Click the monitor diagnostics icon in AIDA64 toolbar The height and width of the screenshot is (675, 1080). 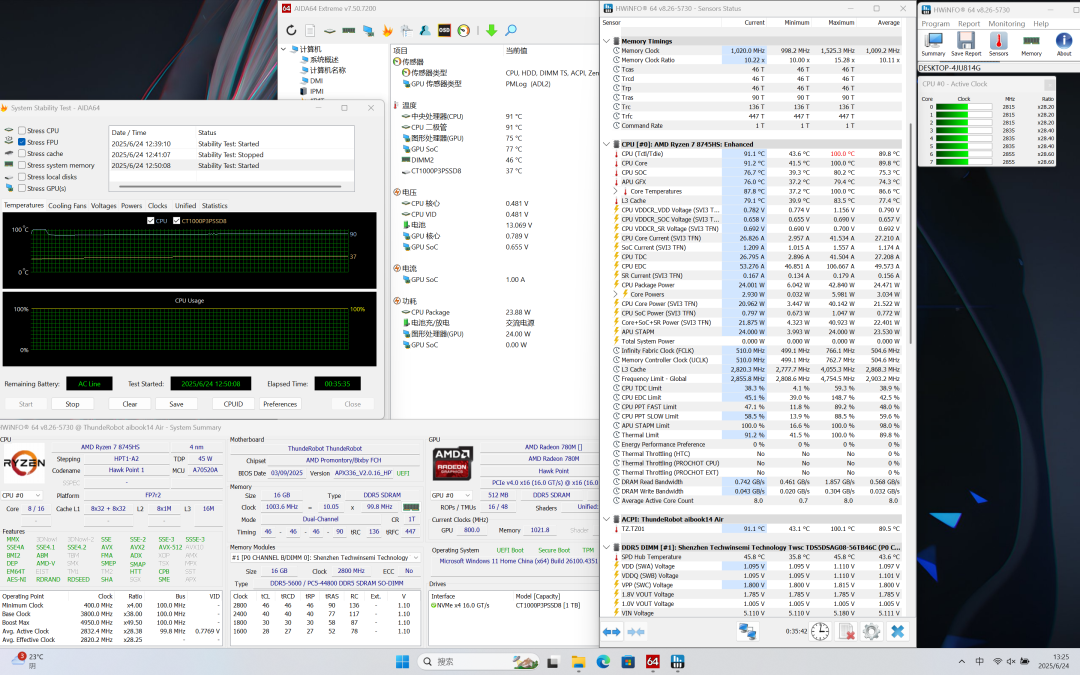tap(368, 30)
